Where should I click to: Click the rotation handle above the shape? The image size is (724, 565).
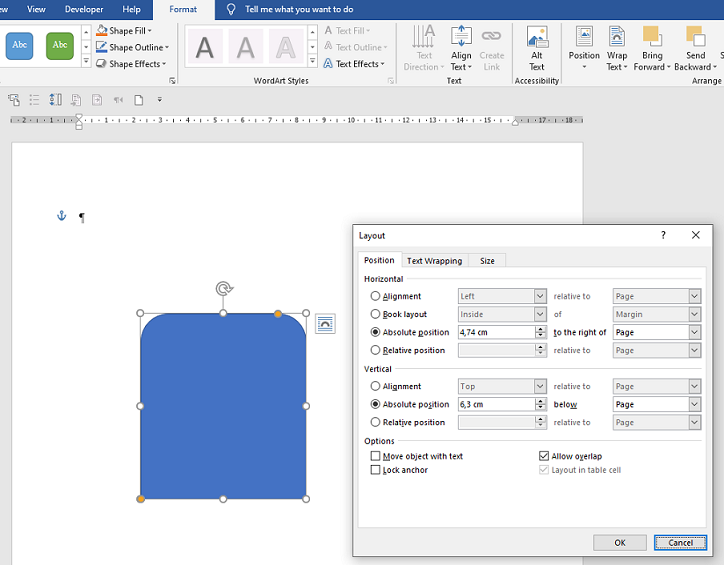tap(224, 289)
